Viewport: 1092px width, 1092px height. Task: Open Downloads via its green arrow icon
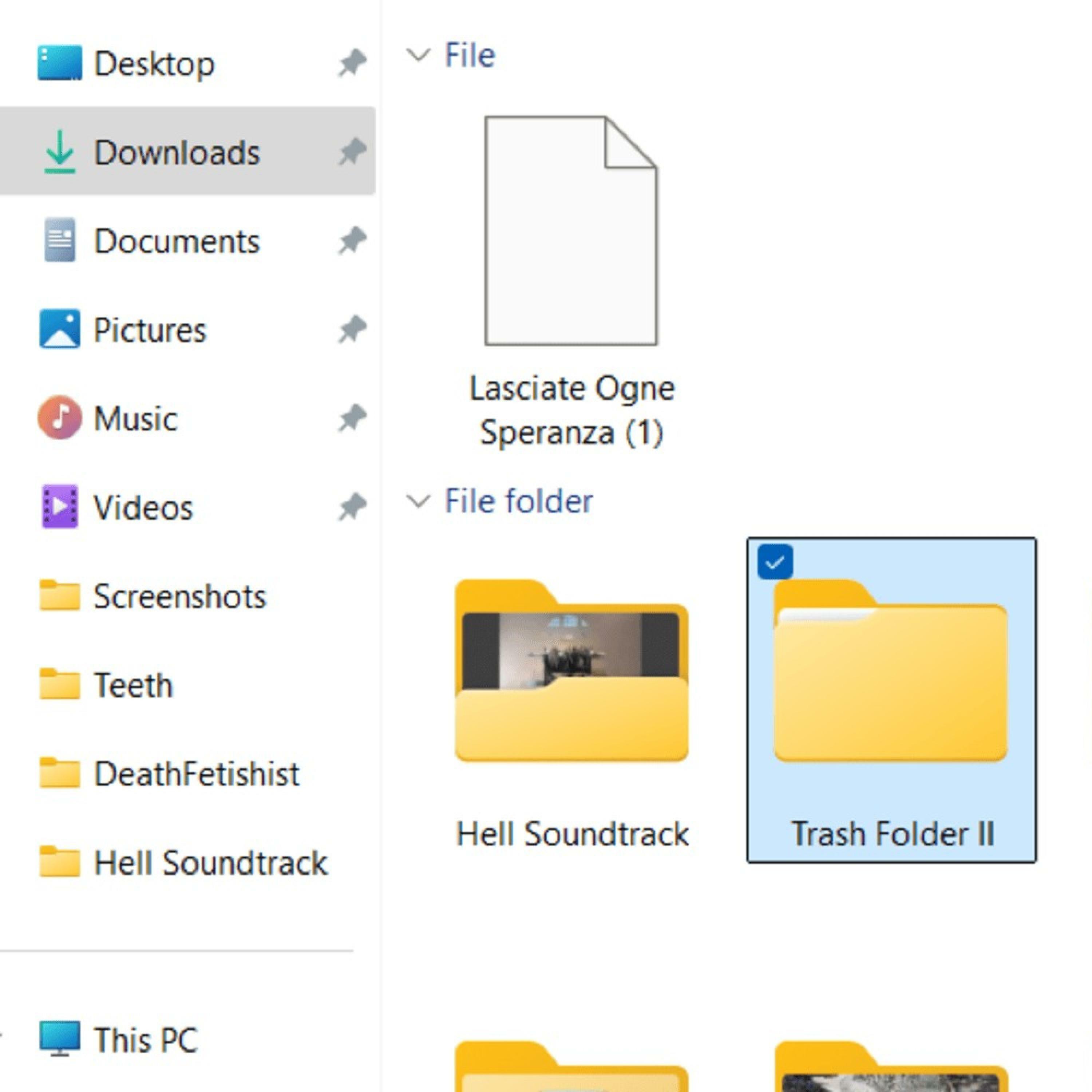coord(59,151)
